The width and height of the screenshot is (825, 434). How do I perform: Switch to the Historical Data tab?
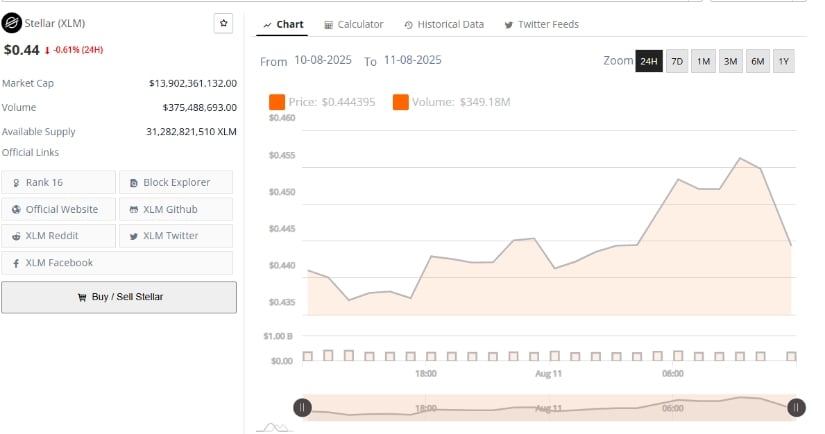pos(444,24)
